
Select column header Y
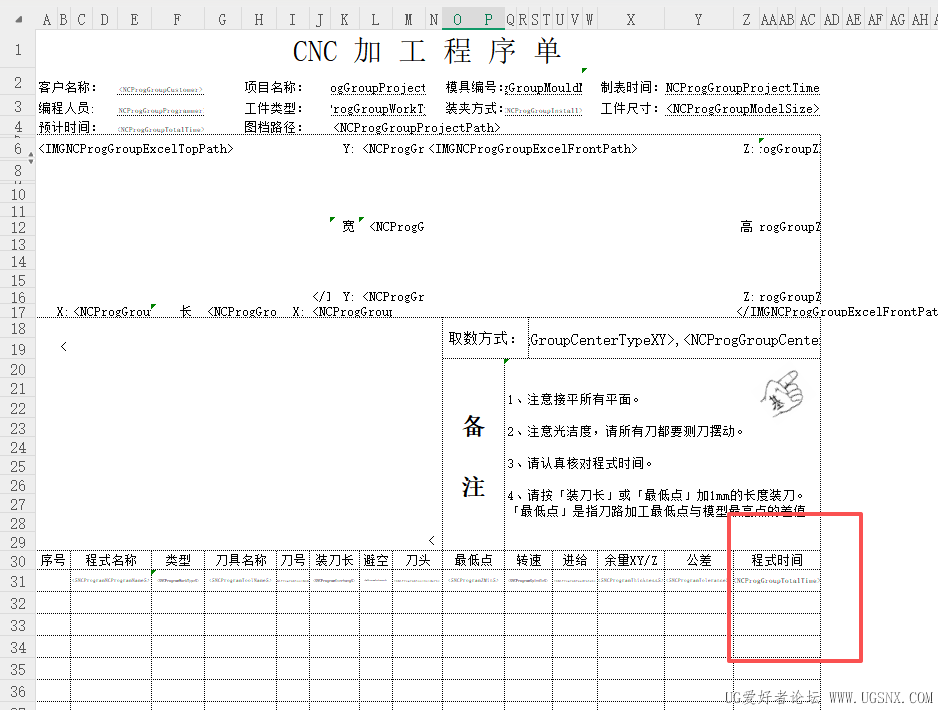click(698, 19)
